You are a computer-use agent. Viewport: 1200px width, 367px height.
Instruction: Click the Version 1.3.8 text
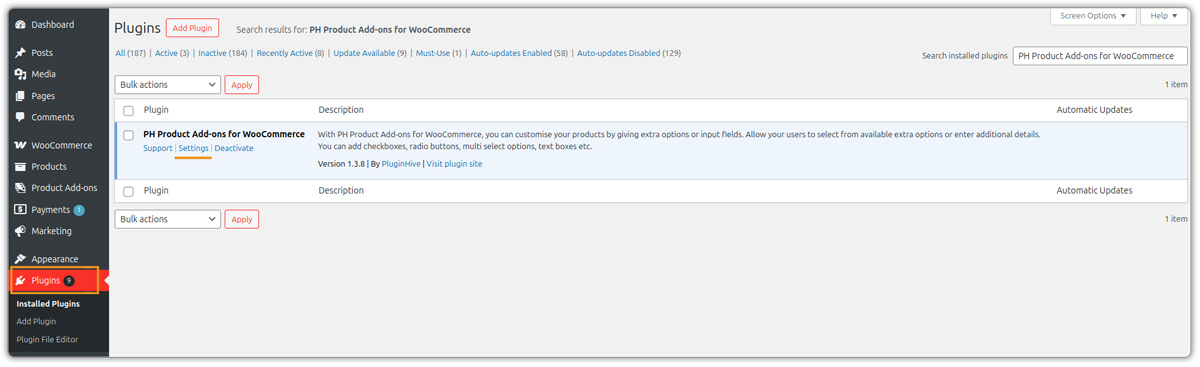pos(341,164)
